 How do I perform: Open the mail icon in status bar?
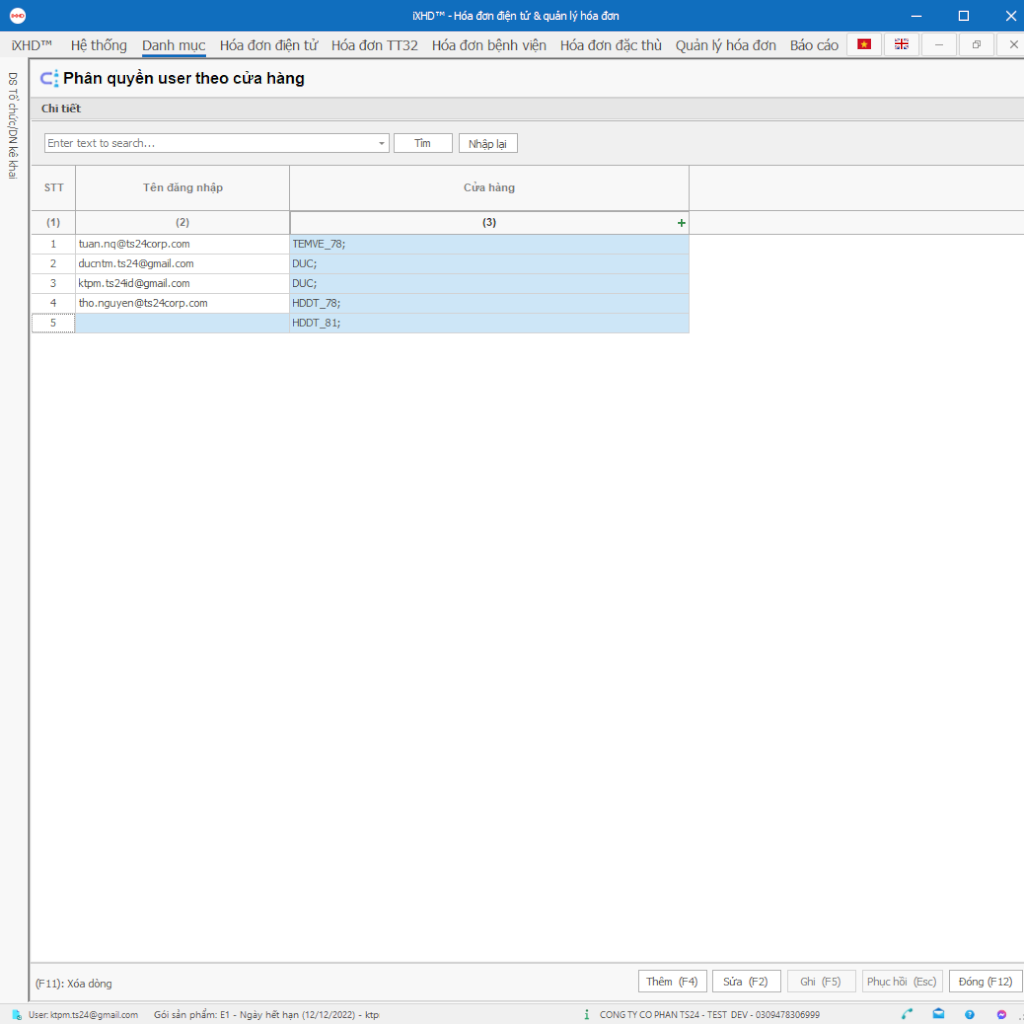tap(939, 1014)
